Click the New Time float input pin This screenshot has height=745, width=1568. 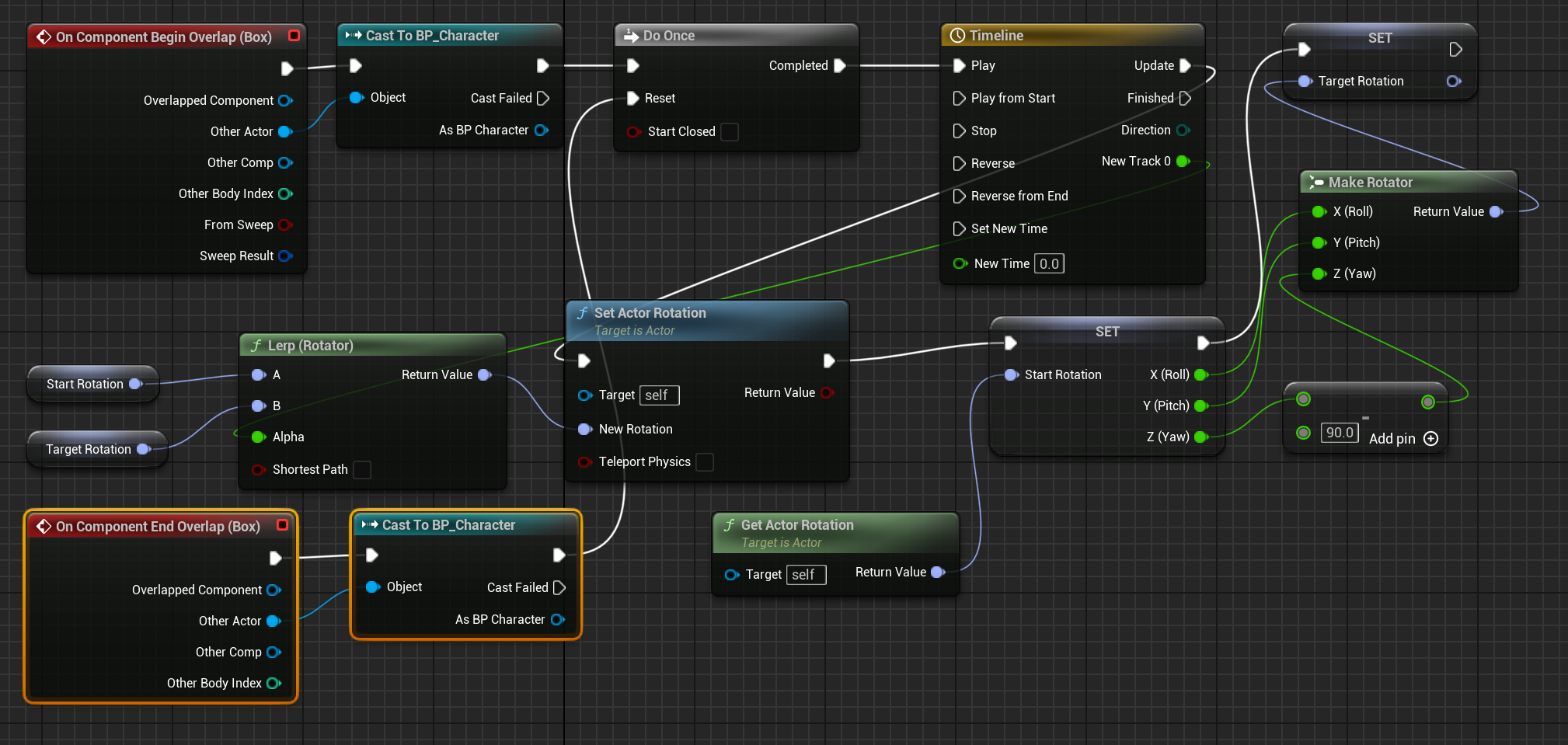click(x=960, y=264)
